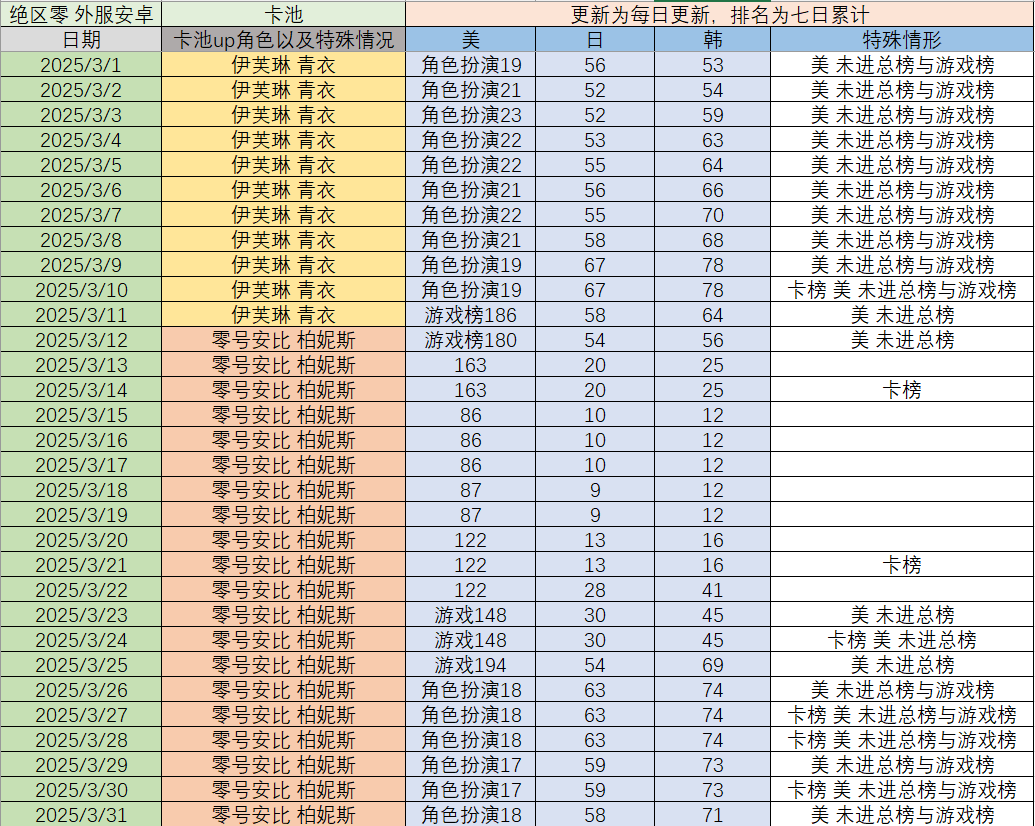
Task: Select the date cell 2025/3/1
Action: tap(81, 65)
